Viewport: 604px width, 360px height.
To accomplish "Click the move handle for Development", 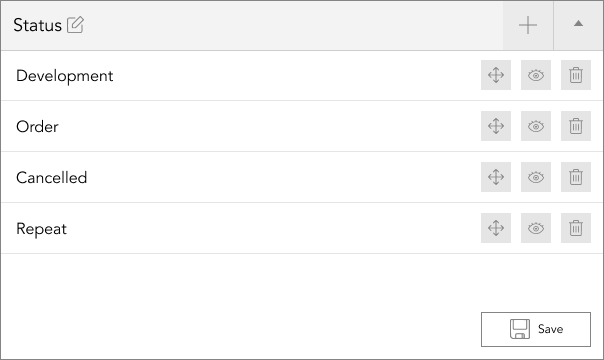I will pyautogui.click(x=496, y=75).
